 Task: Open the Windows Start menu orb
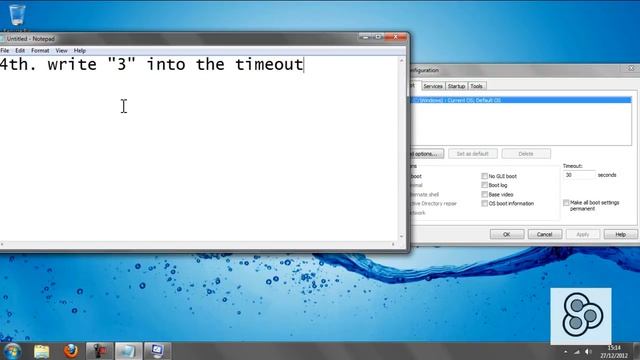(12, 351)
